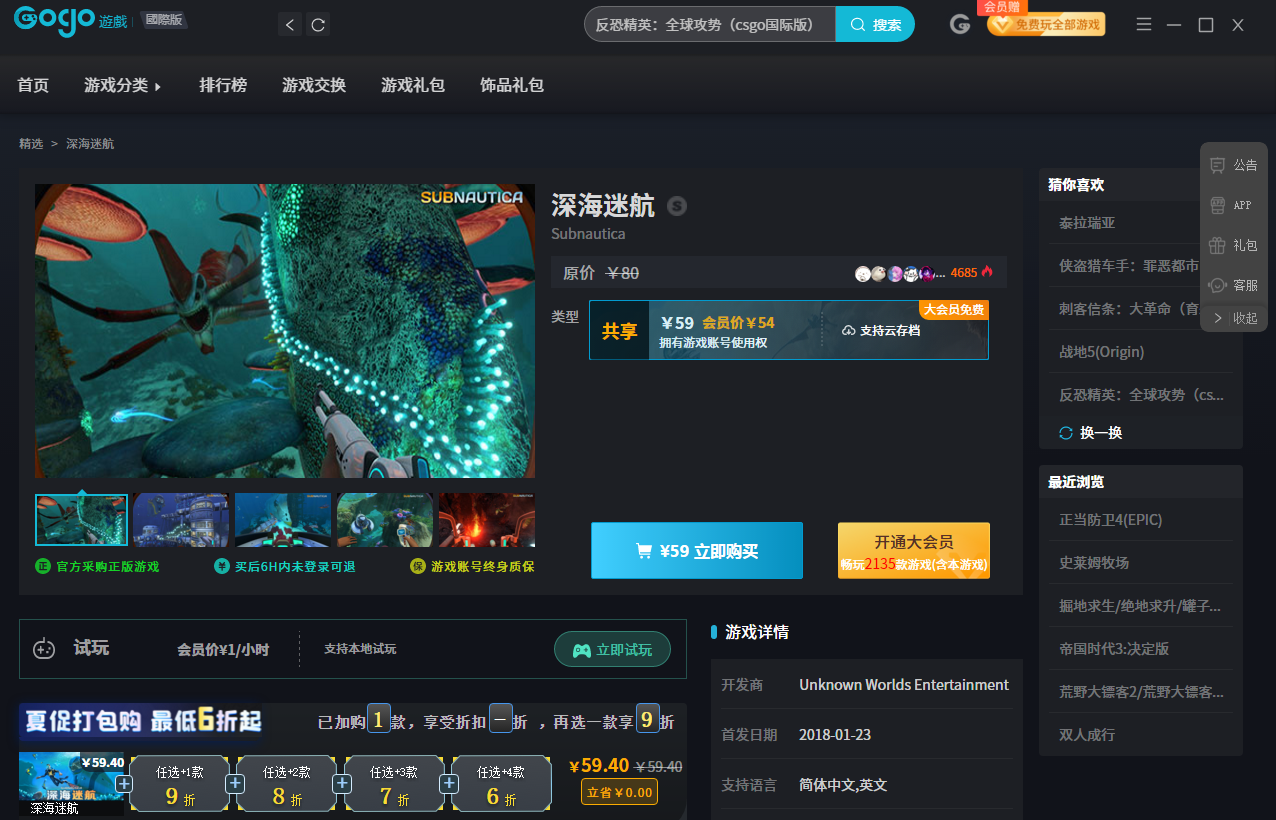Collapse the floating panel with 收起
Screen dimensions: 1276x820
1234,318
